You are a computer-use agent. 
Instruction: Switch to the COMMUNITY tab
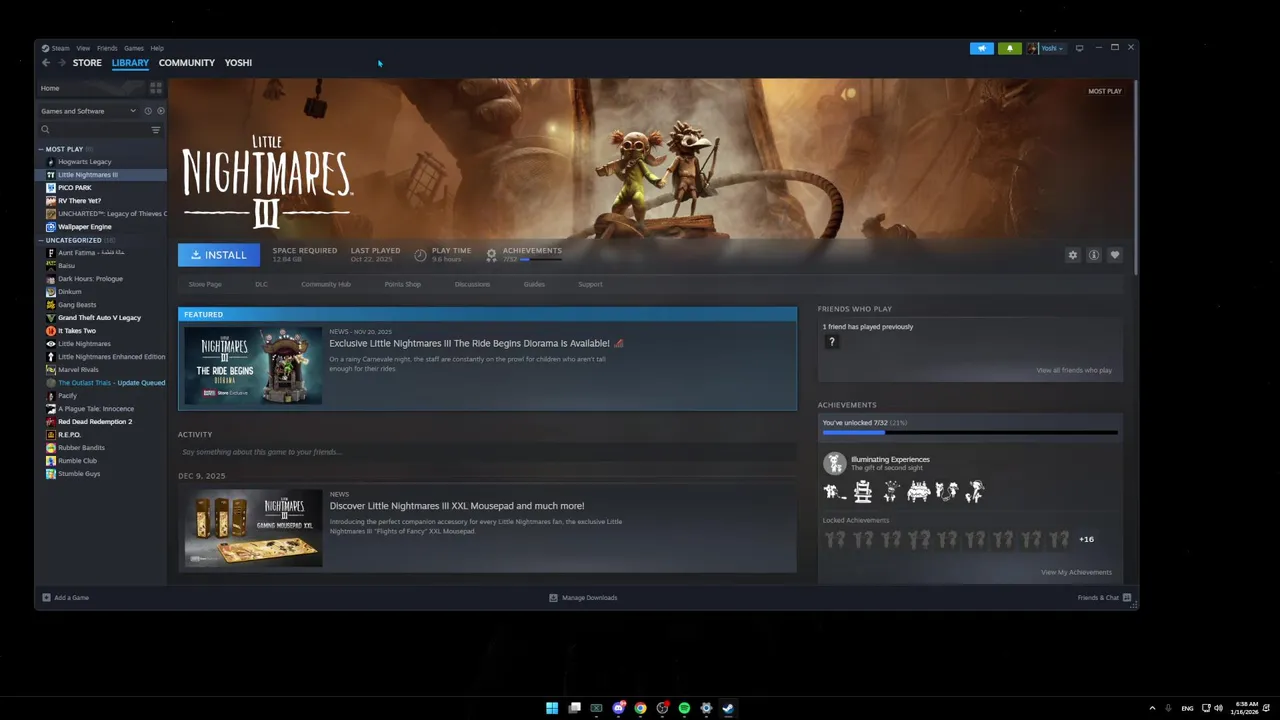pos(187,63)
